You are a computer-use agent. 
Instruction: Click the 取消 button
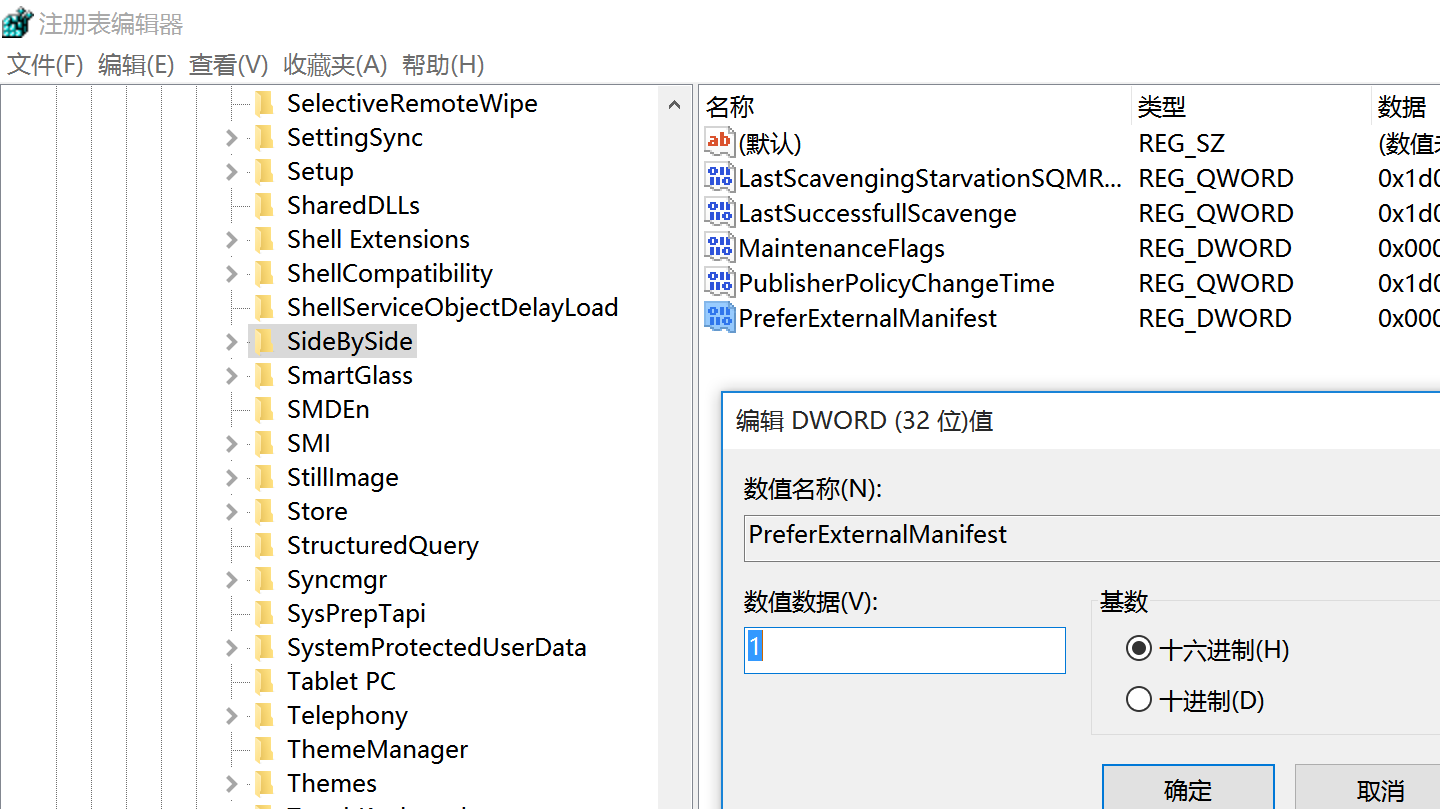[1380, 790]
